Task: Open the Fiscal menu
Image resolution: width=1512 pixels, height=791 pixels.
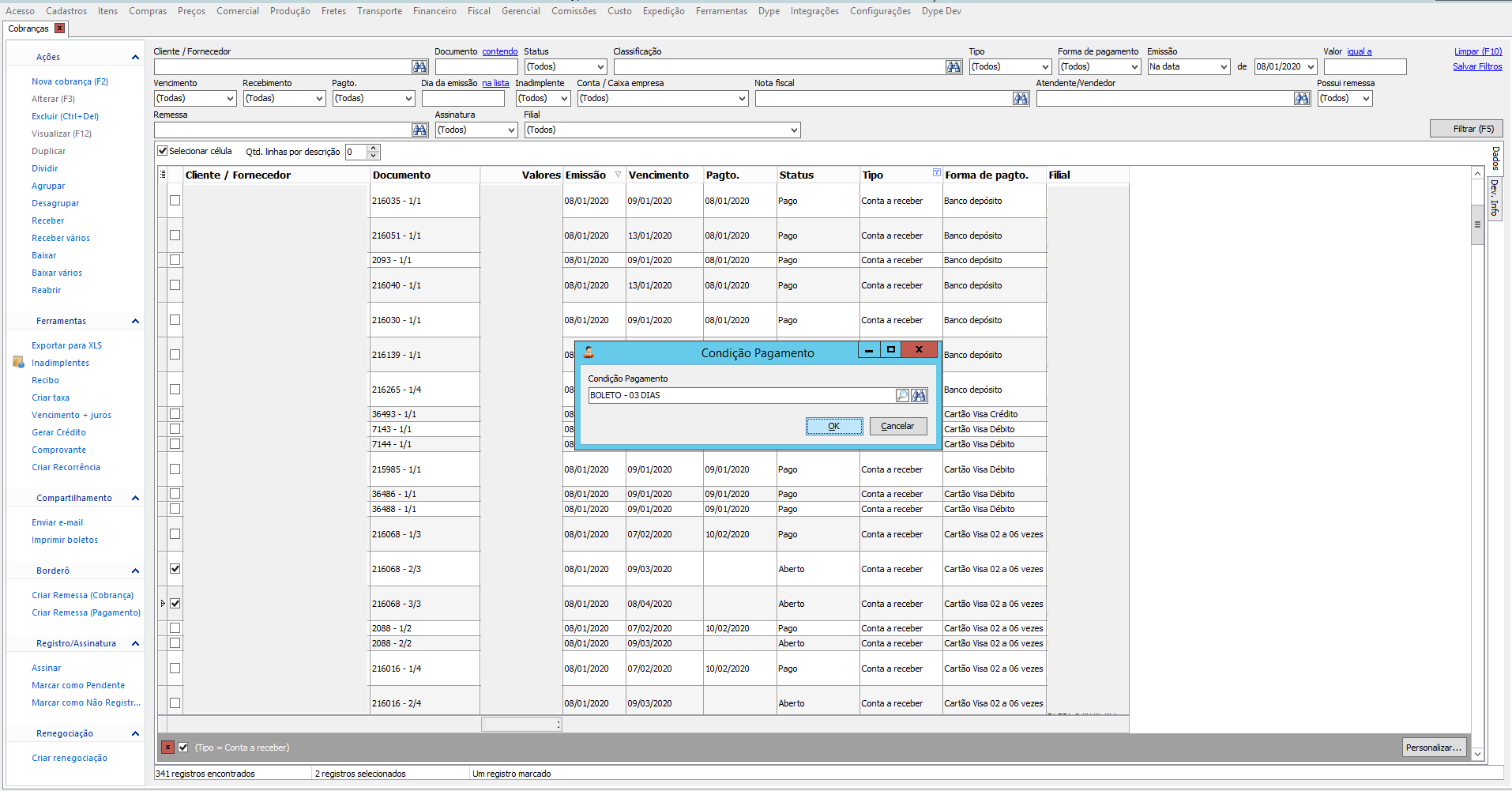Action: coord(479,11)
